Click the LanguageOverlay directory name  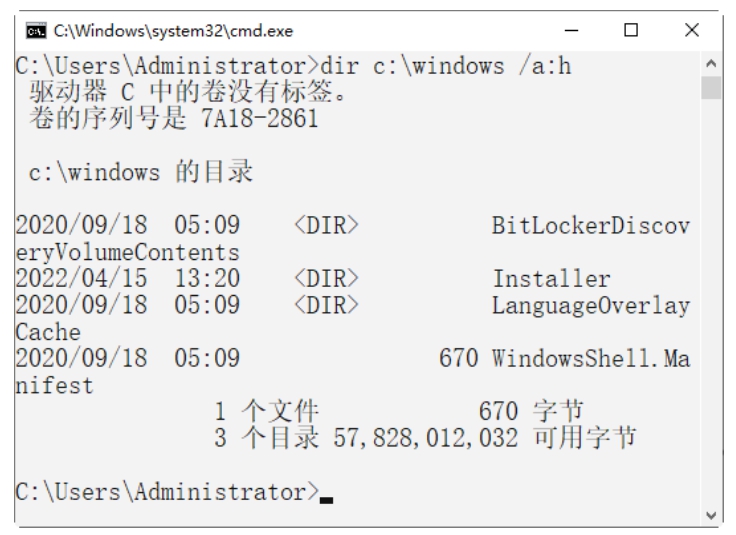(590, 305)
